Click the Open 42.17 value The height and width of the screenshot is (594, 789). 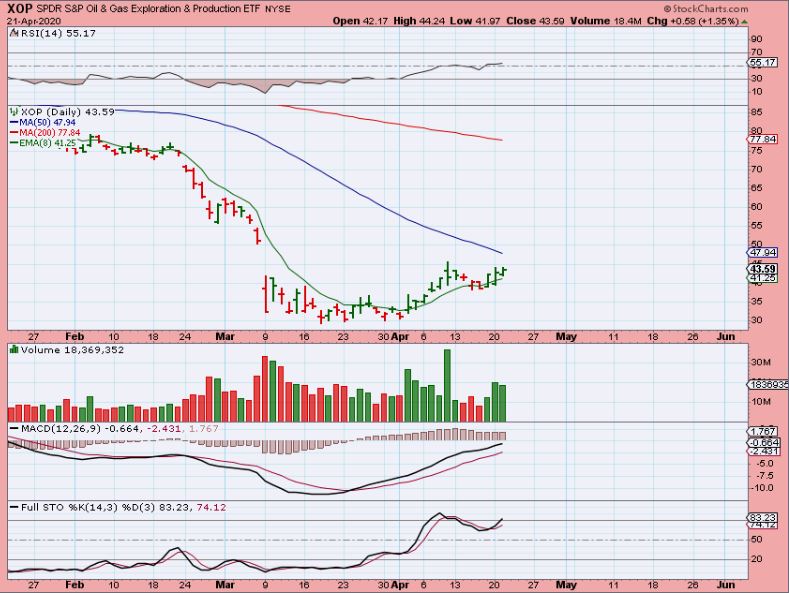click(360, 21)
